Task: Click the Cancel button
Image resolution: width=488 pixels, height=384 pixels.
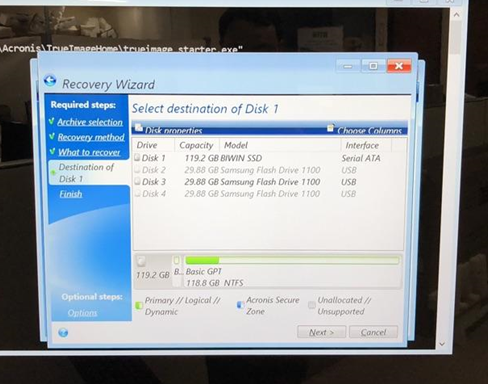Action: tap(373, 332)
